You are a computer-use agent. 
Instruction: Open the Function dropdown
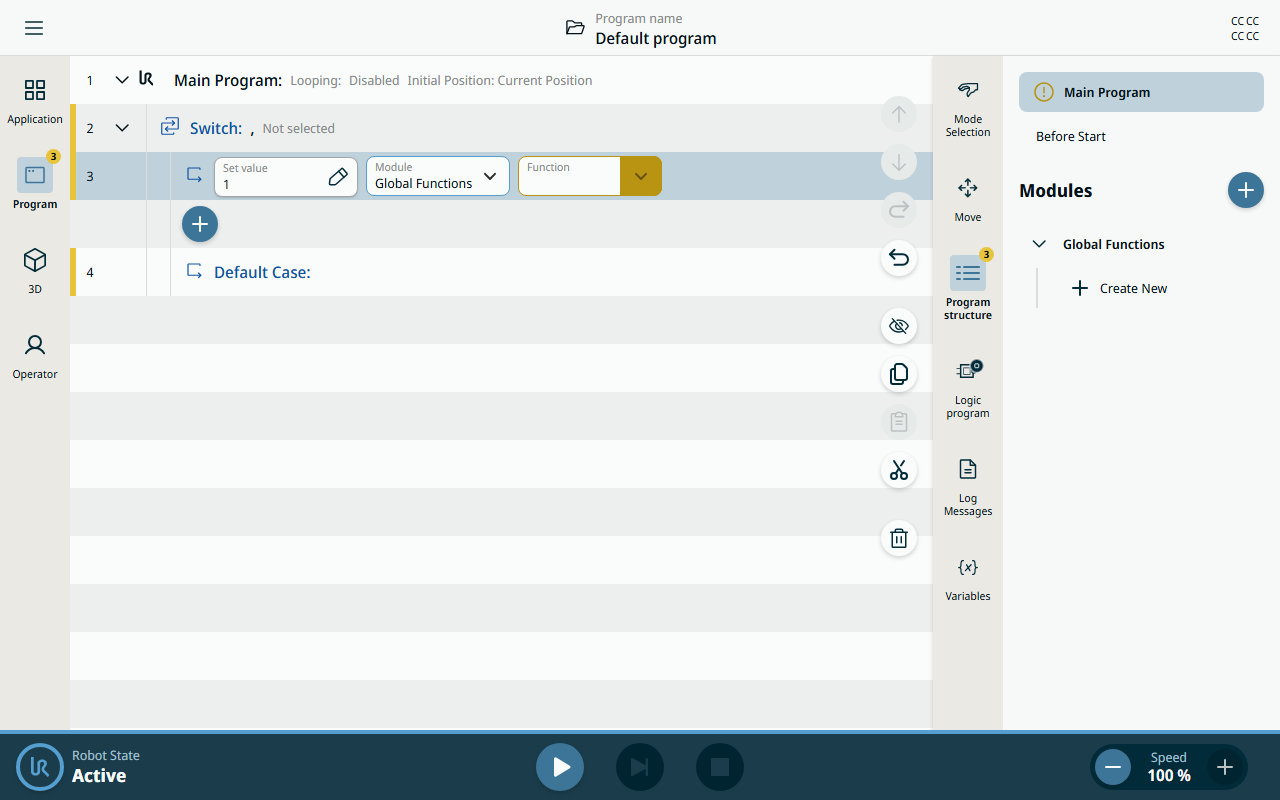(590, 176)
